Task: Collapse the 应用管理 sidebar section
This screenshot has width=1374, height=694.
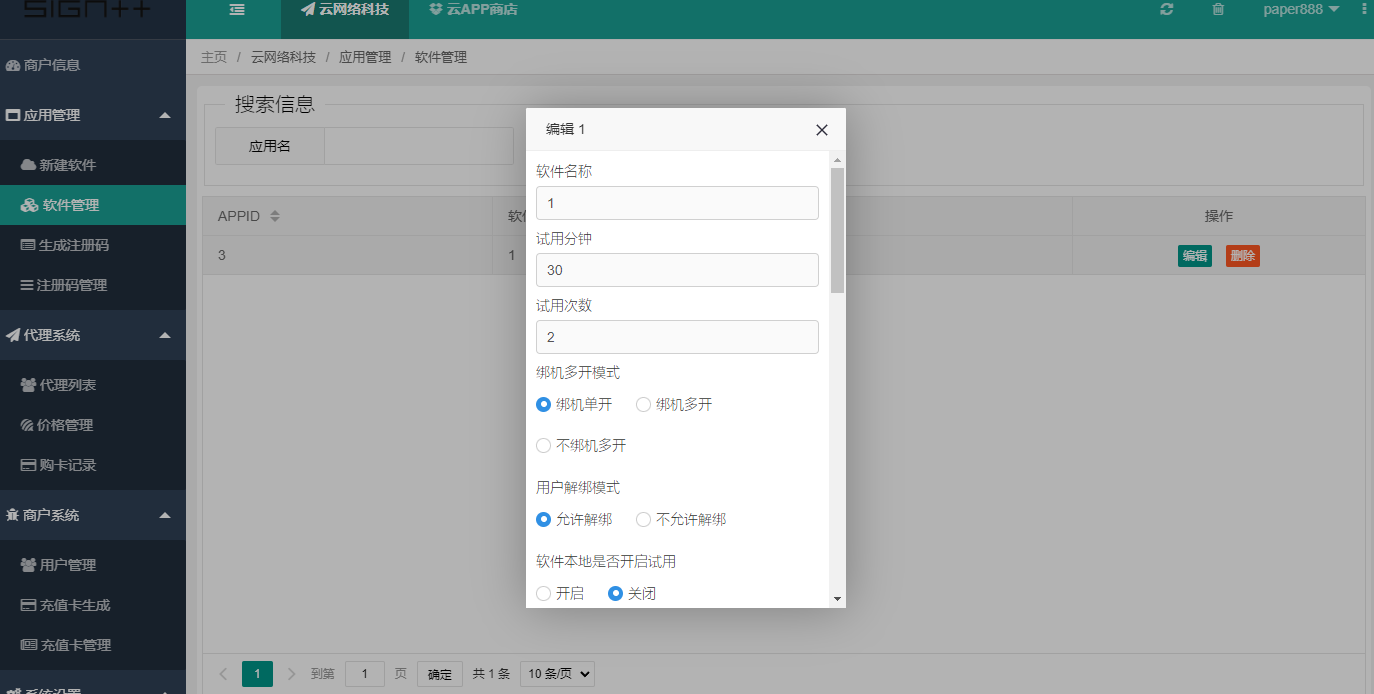Action: (x=93, y=114)
